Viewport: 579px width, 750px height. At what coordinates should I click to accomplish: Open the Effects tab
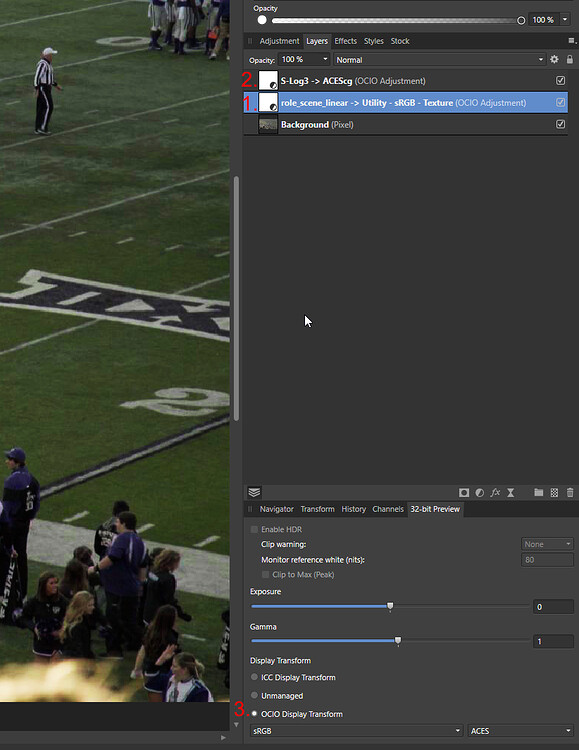click(x=345, y=41)
